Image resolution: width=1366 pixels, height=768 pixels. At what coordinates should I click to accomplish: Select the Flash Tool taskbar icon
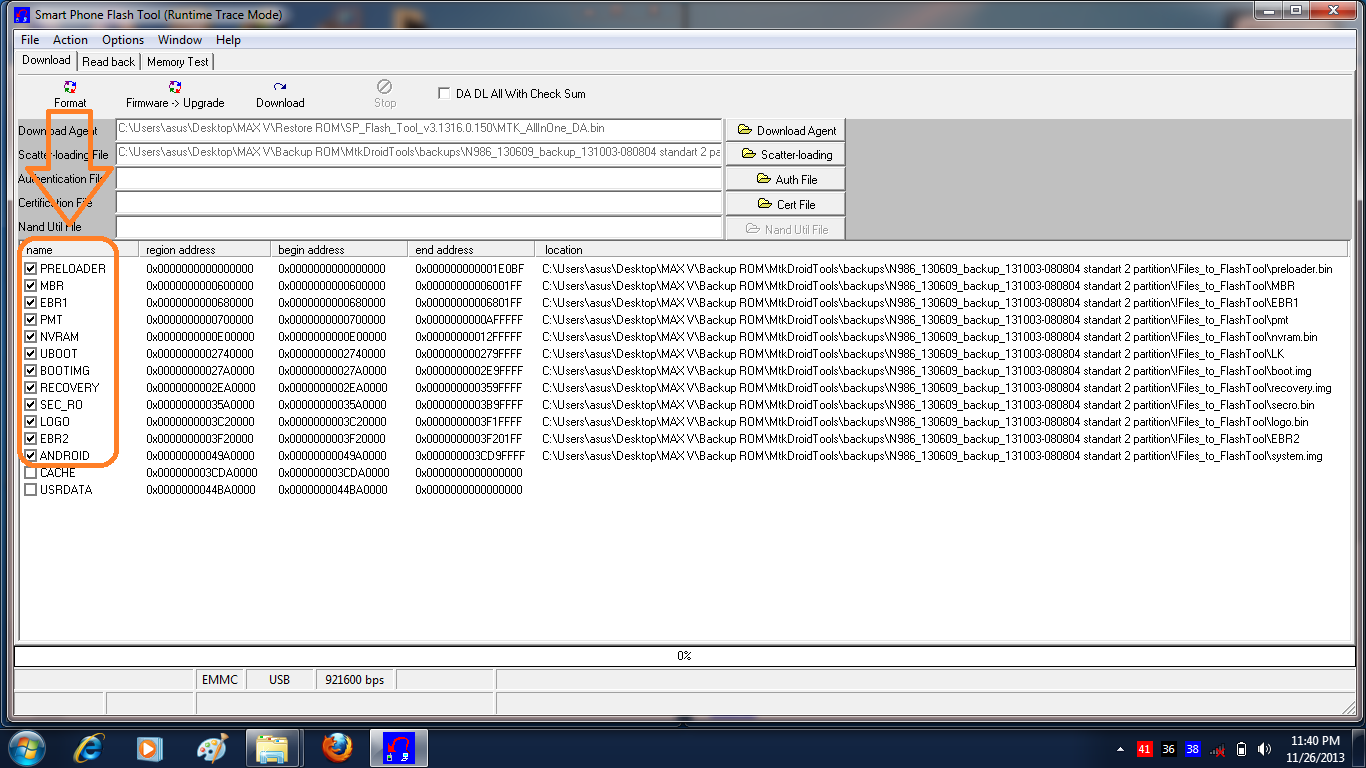coord(400,747)
